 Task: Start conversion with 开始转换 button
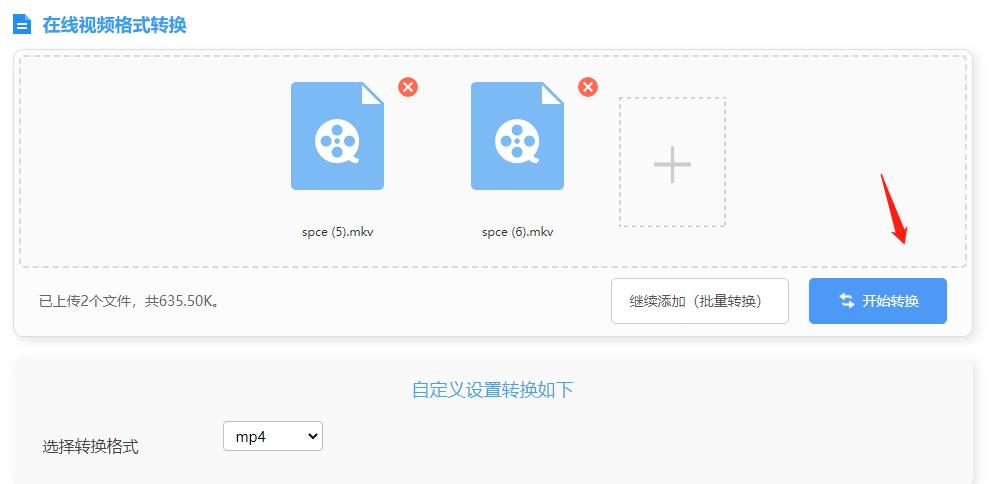878,301
